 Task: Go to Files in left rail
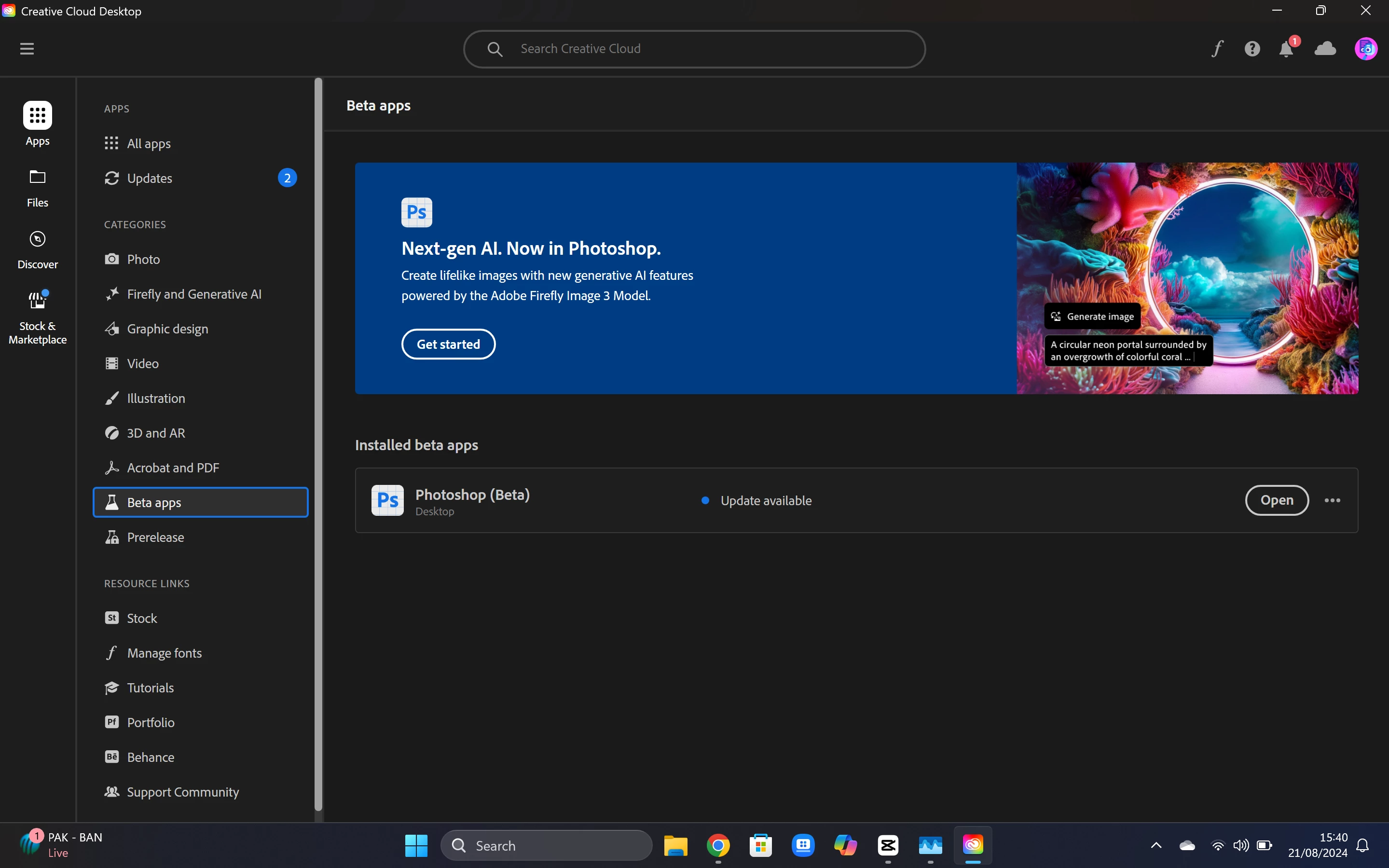37,188
